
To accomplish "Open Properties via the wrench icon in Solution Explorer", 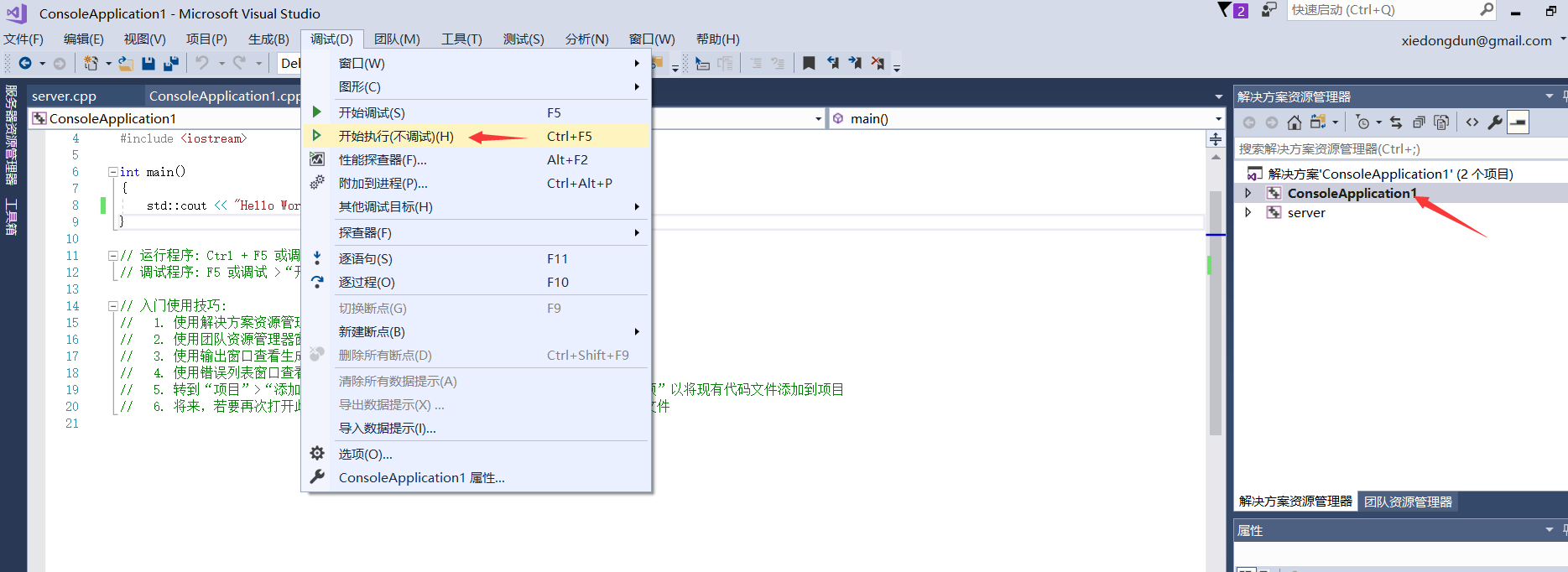I will tap(1495, 122).
